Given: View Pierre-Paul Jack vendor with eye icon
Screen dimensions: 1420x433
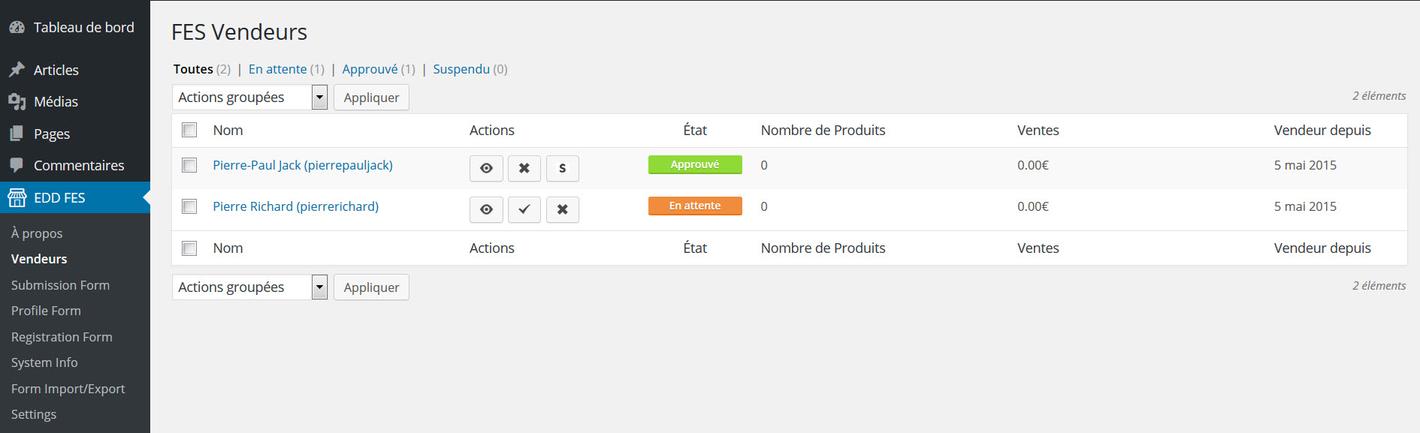Looking at the screenshot, I should point(486,168).
